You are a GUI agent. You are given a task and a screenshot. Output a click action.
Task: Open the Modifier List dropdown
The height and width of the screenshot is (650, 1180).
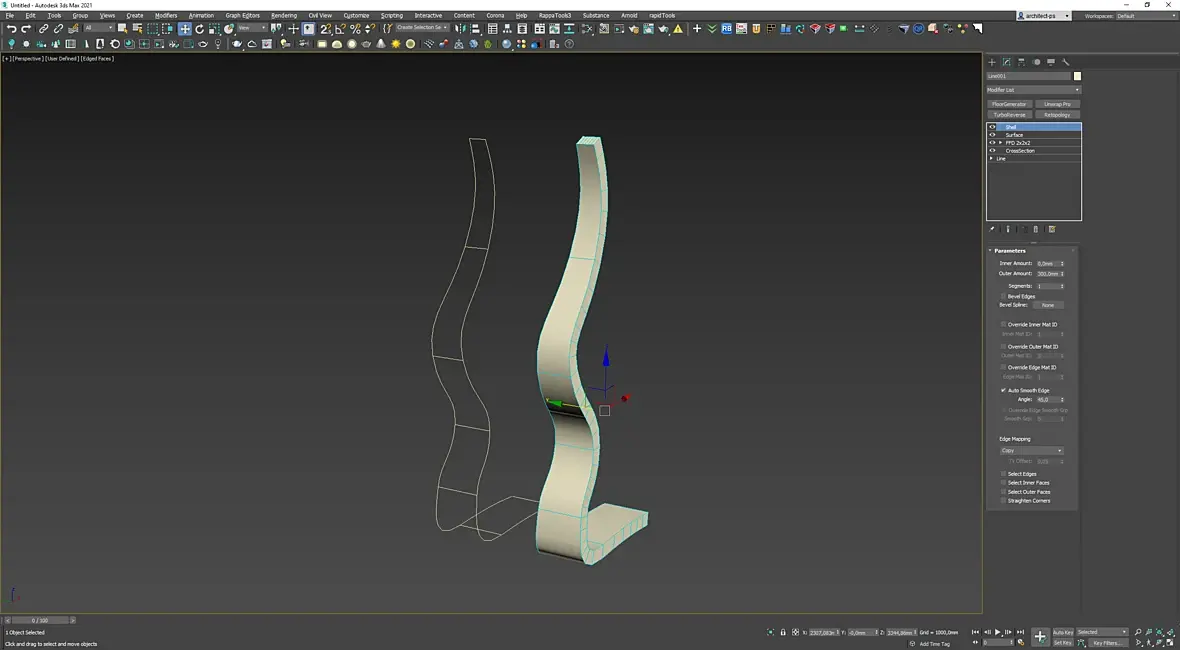1033,90
